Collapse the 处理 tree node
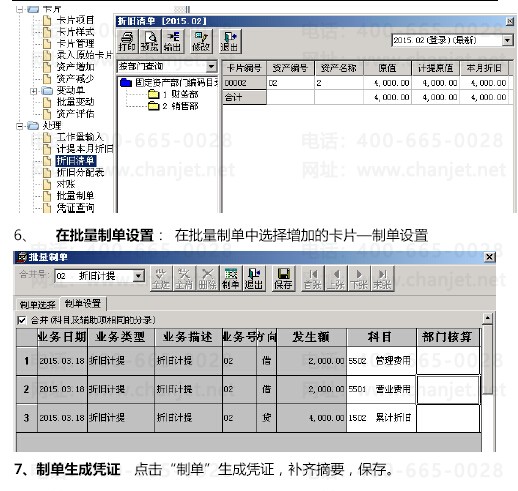Image resolution: width=518 pixels, height=491 pixels. click(x=20, y=126)
